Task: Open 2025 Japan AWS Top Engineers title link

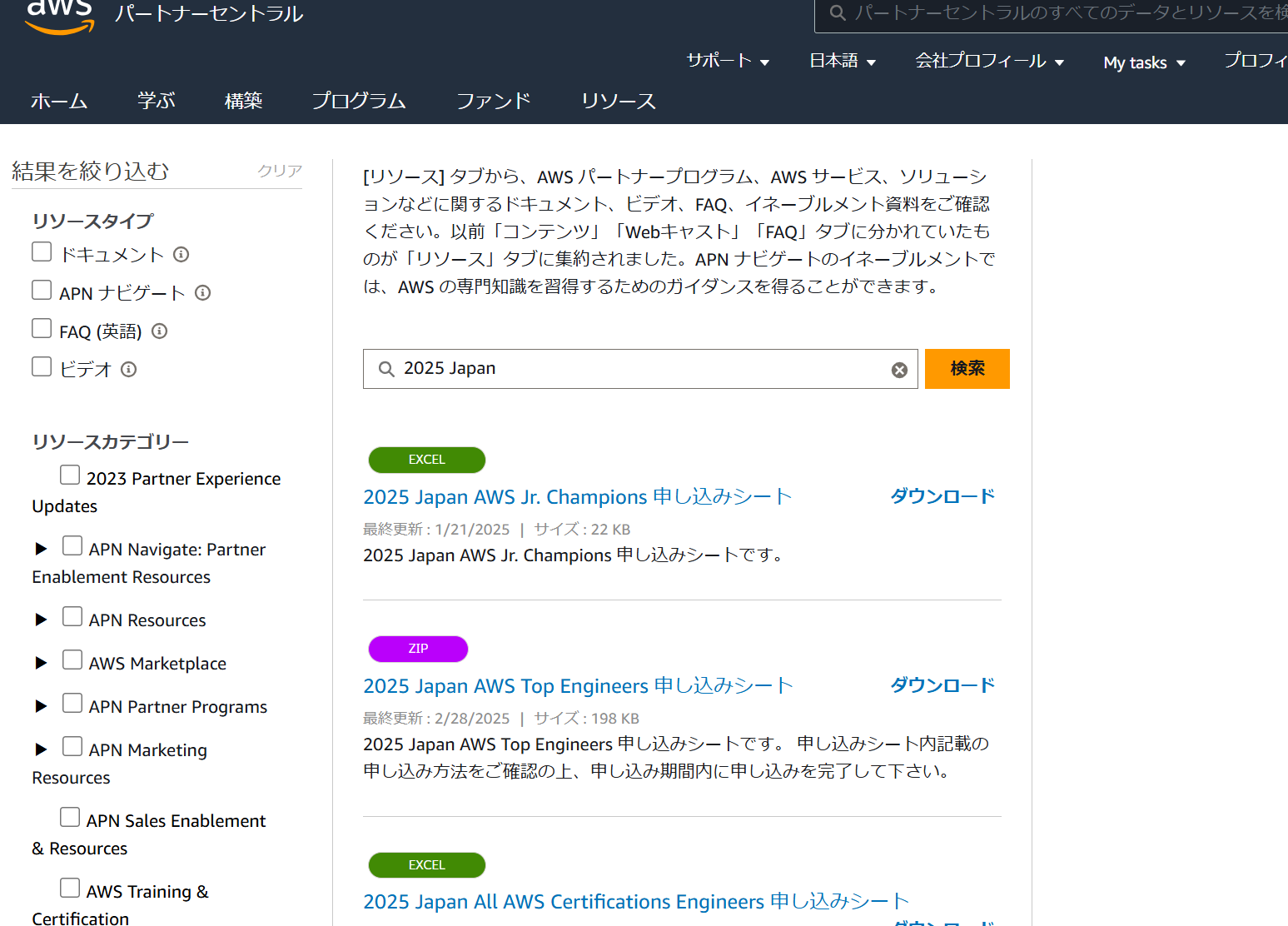Action: [579, 686]
